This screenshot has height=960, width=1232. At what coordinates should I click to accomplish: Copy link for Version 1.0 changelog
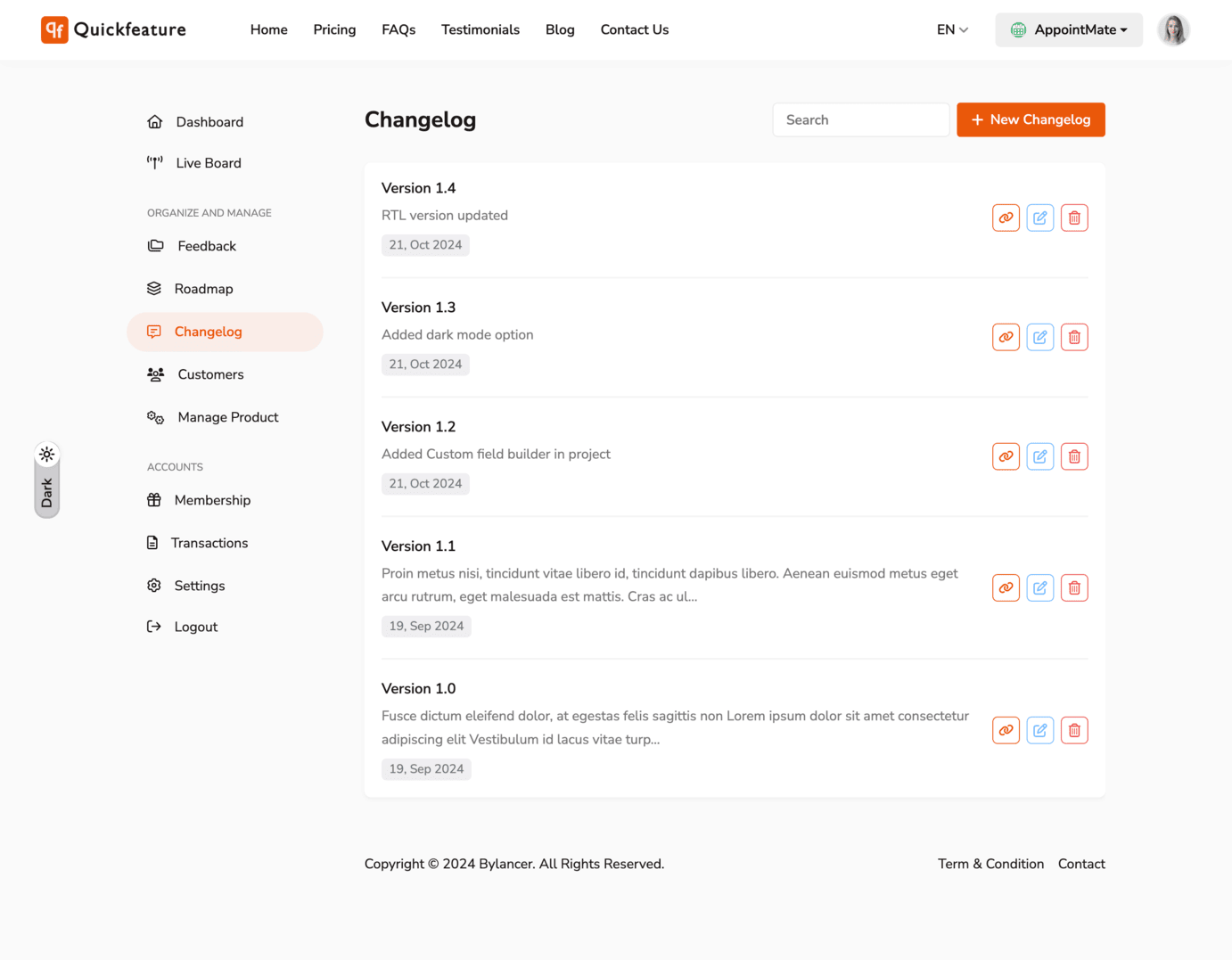[x=1006, y=730]
